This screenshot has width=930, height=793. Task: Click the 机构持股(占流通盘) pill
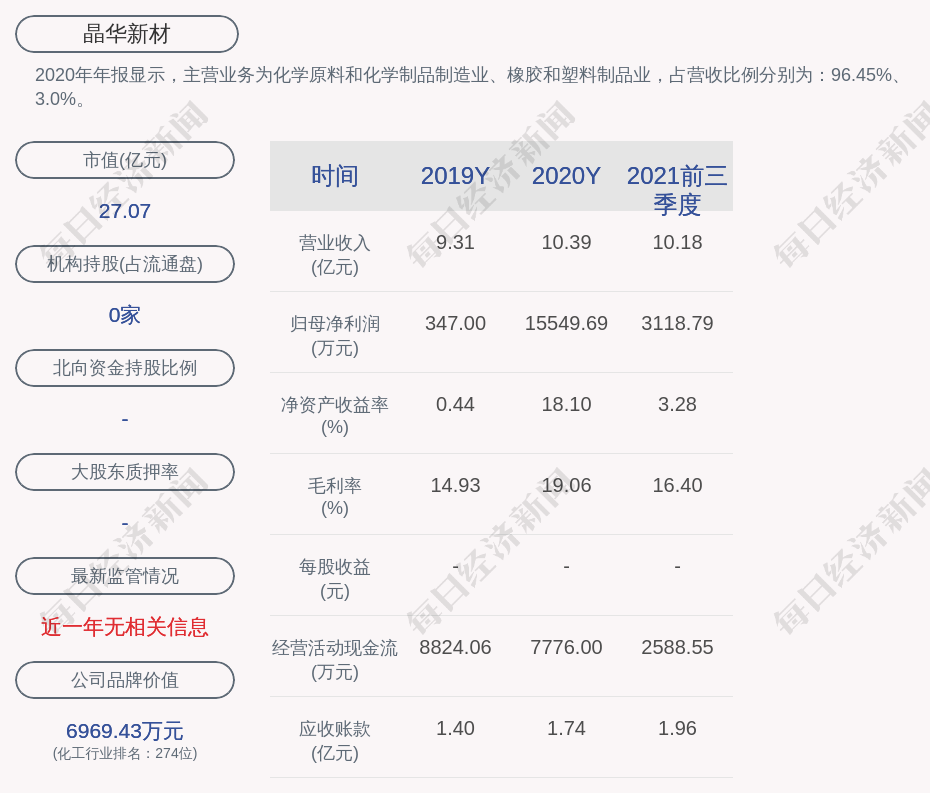pyautogui.click(x=125, y=264)
